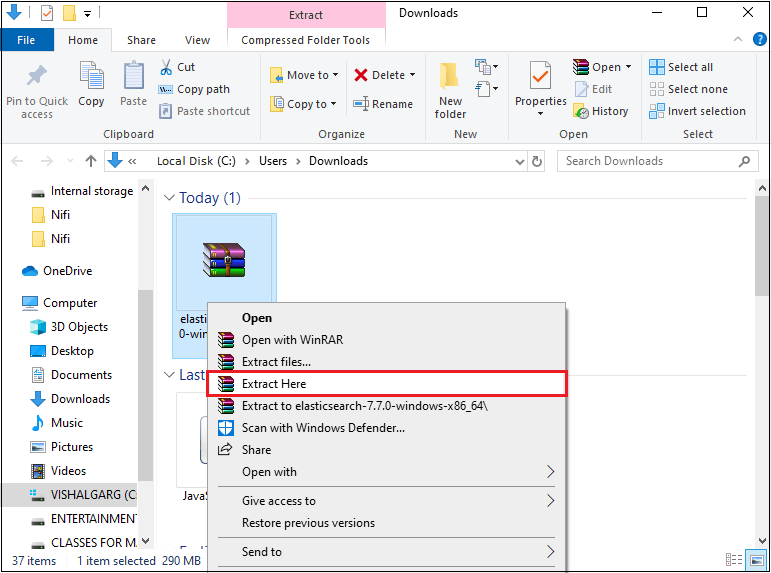Switch to the View tab
This screenshot has width=771, height=573.
click(x=197, y=40)
